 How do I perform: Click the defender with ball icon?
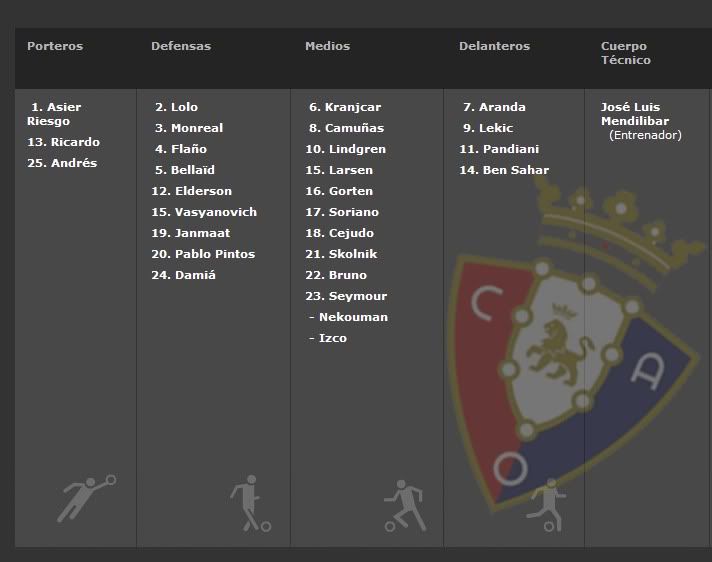(250, 503)
